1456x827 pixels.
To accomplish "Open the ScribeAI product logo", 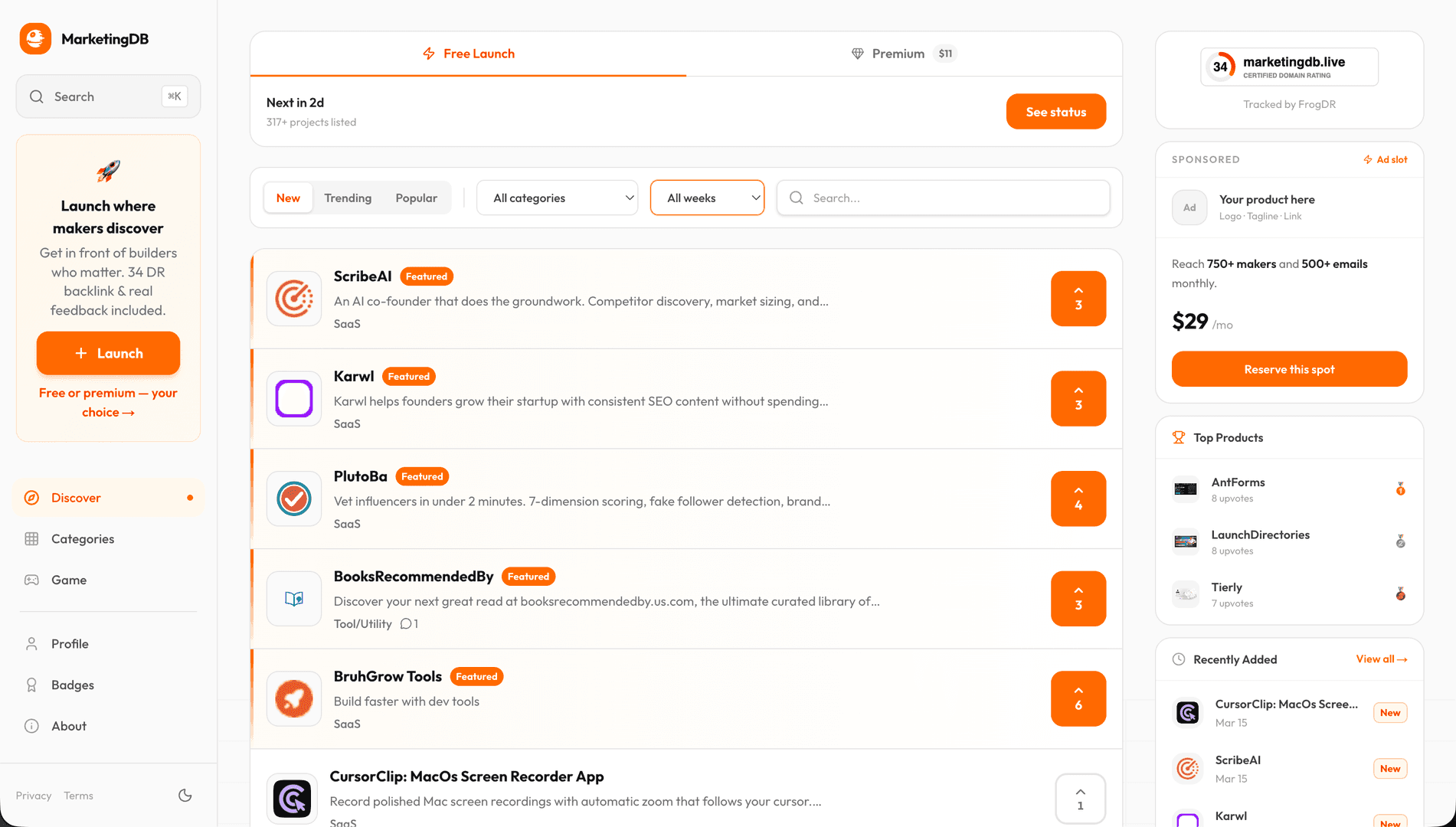I will [x=294, y=299].
